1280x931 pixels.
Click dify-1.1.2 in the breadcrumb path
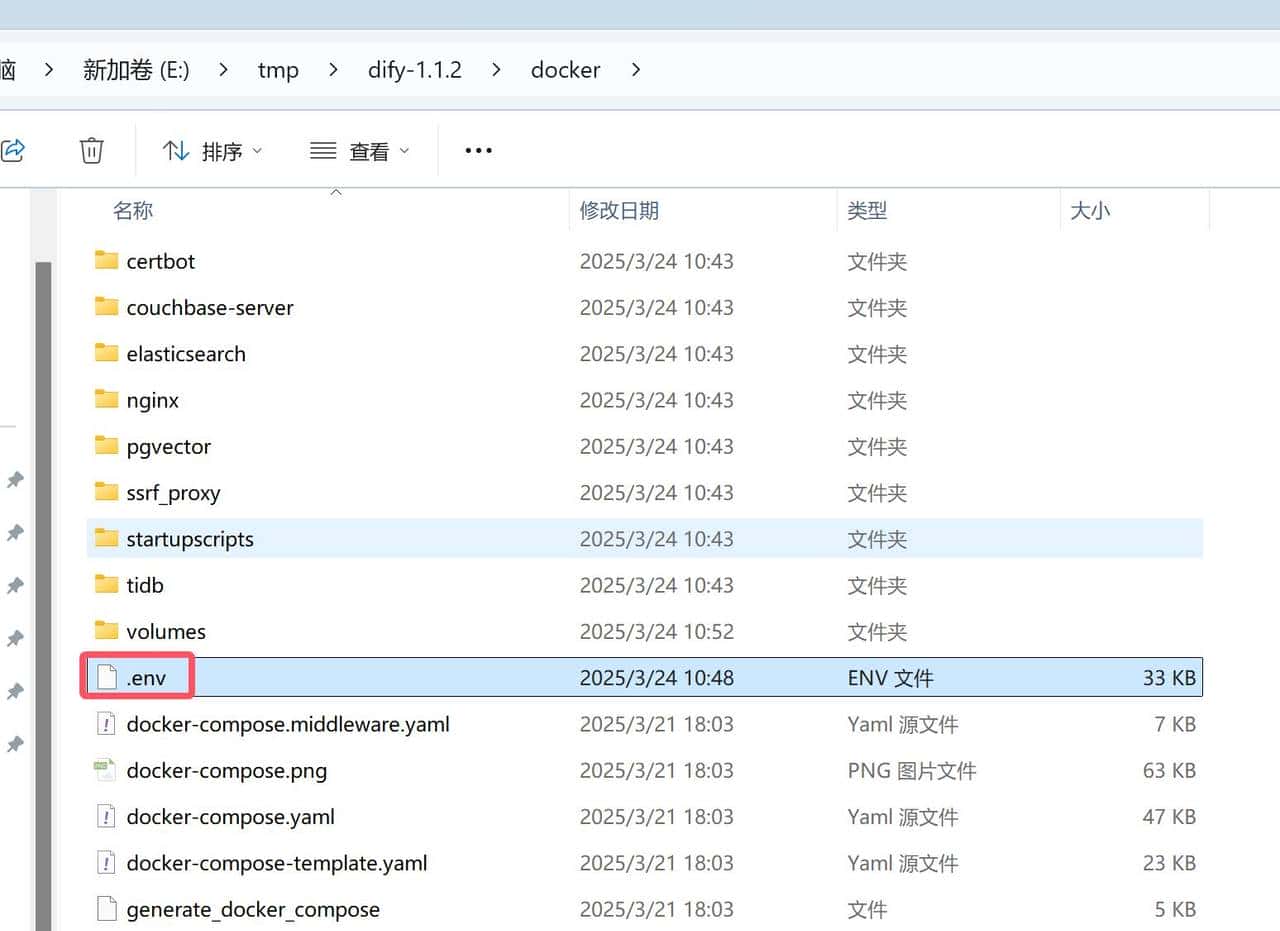tap(414, 70)
